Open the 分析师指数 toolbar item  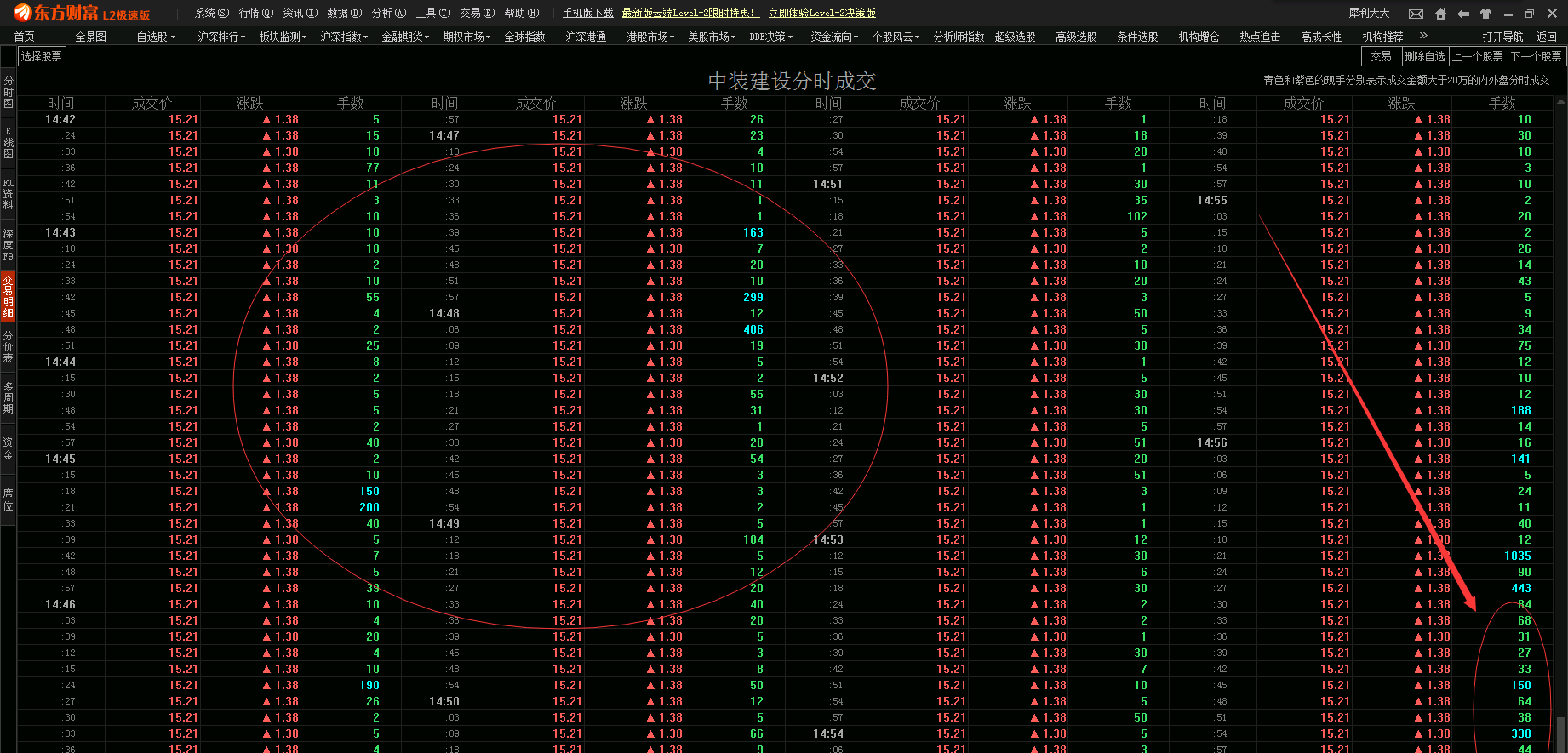959,37
